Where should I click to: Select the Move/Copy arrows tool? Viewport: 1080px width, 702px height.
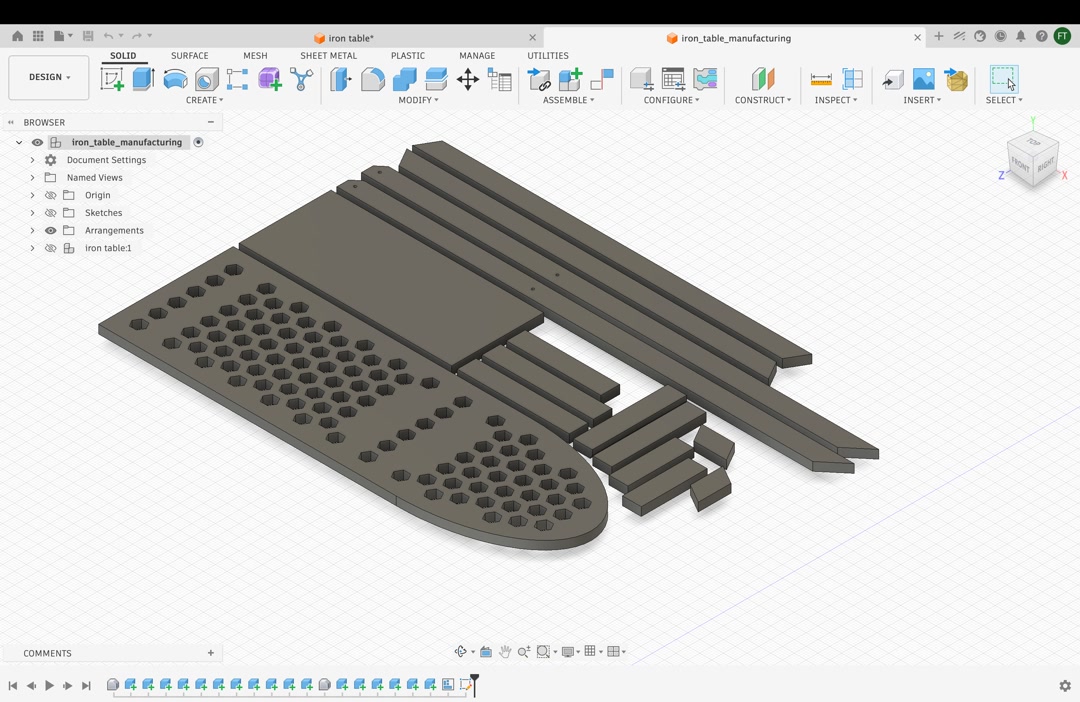468,79
